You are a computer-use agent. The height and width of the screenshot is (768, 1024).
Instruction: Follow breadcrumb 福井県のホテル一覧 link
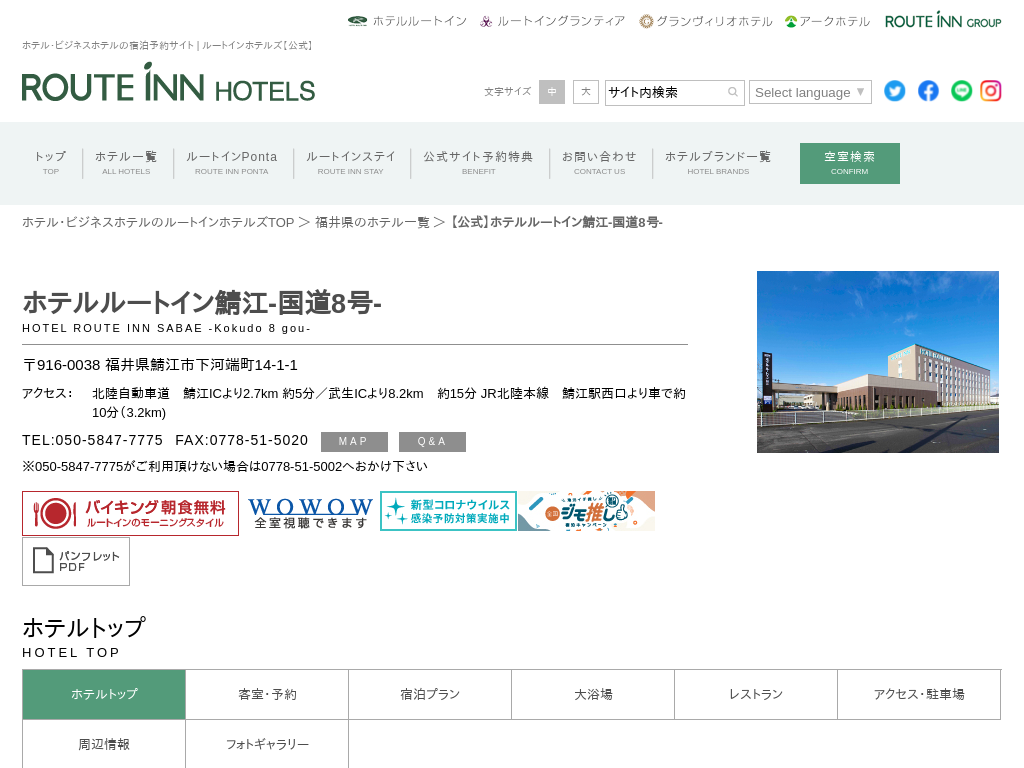372,223
